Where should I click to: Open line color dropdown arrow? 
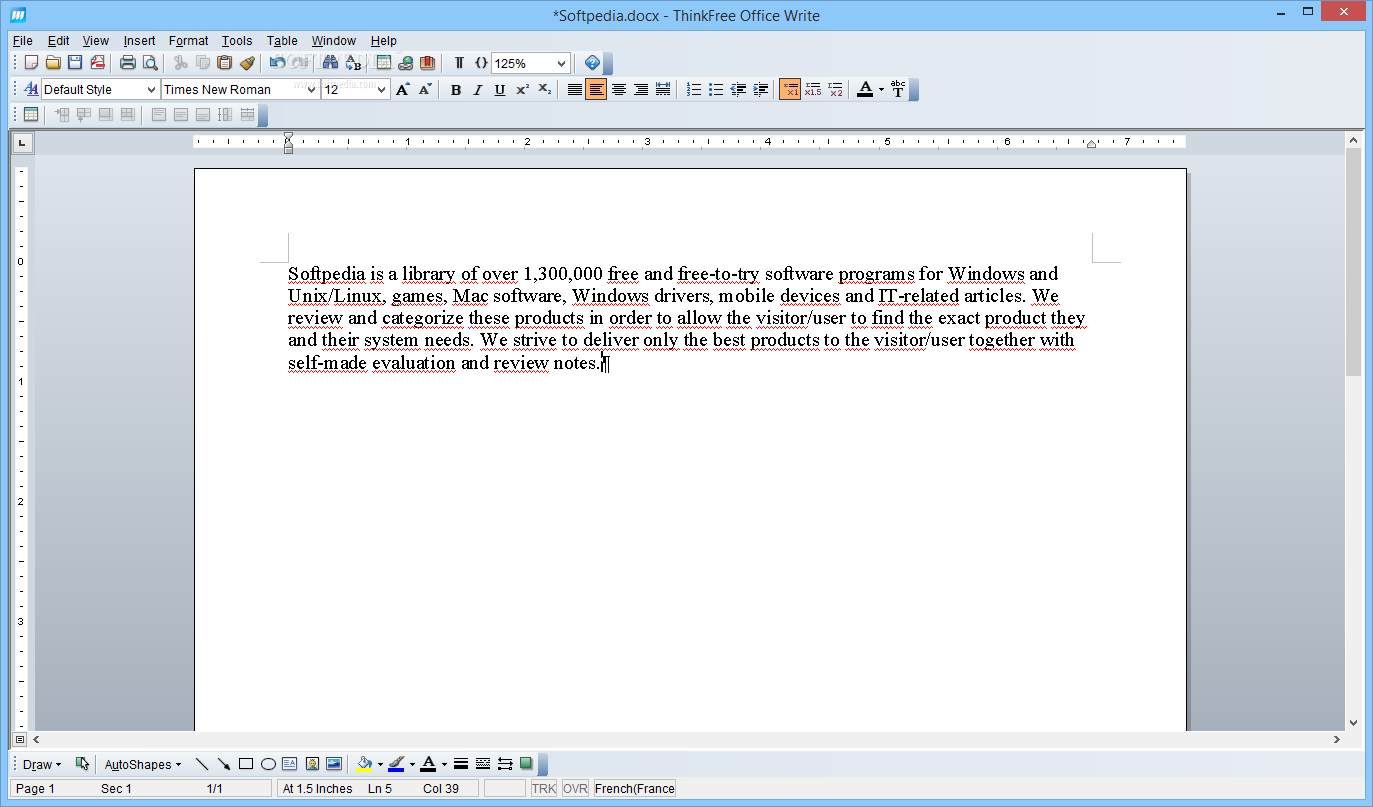[412, 764]
